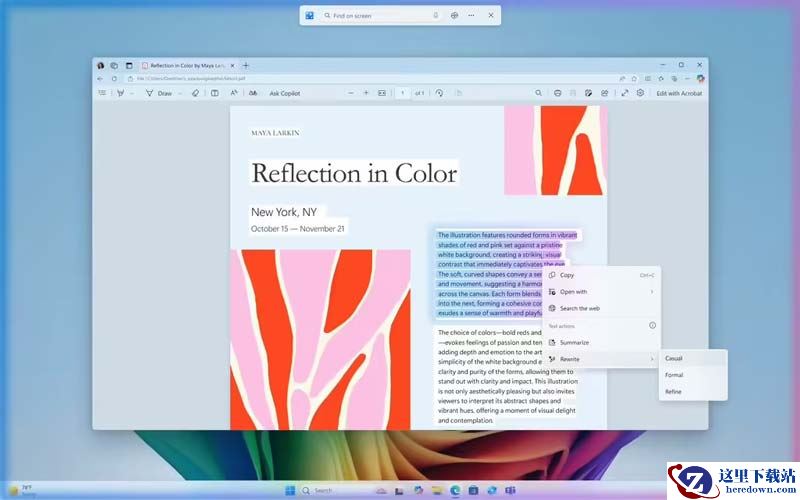This screenshot has width=800, height=500.
Task: Click Read aloud icon in address bar
Action: coord(622,79)
